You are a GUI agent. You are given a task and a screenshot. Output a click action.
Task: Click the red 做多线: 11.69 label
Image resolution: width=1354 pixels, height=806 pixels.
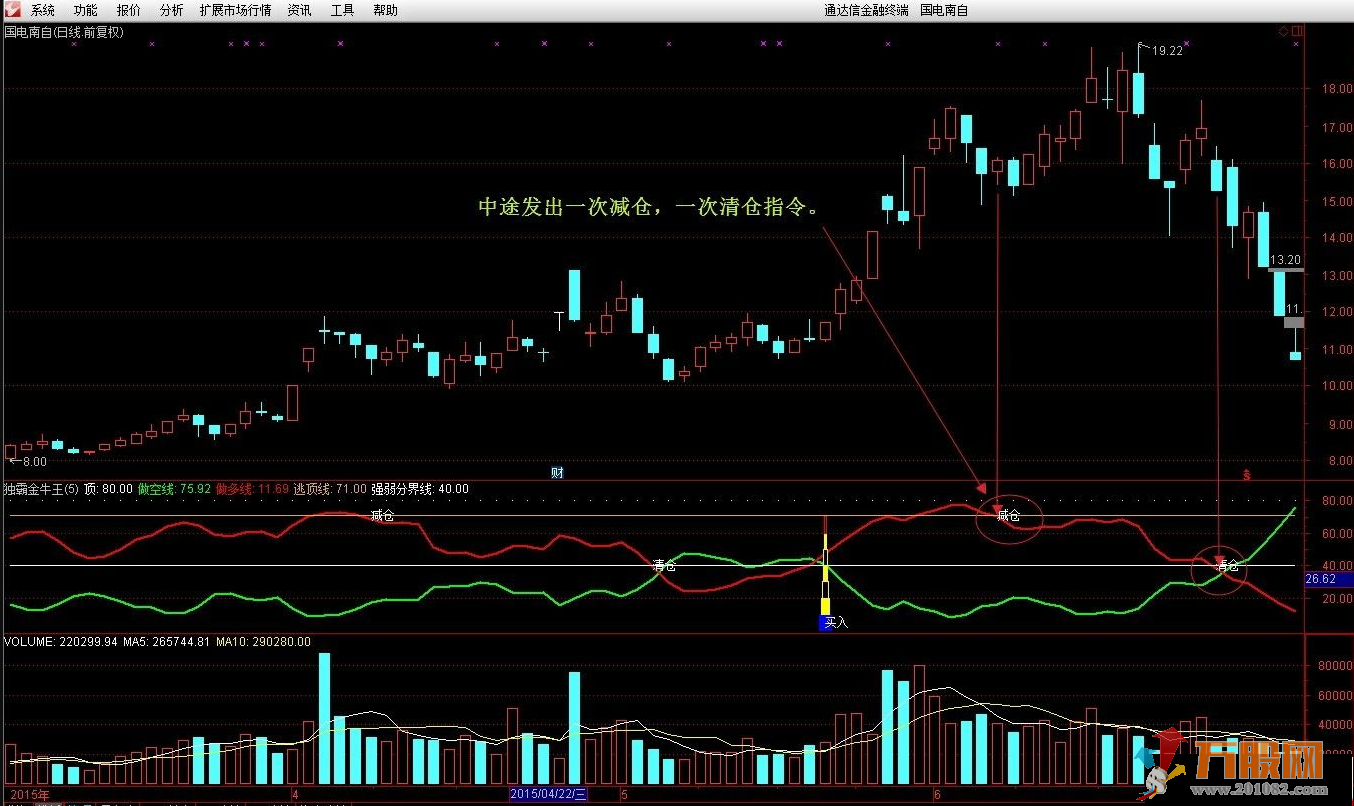(x=253, y=490)
